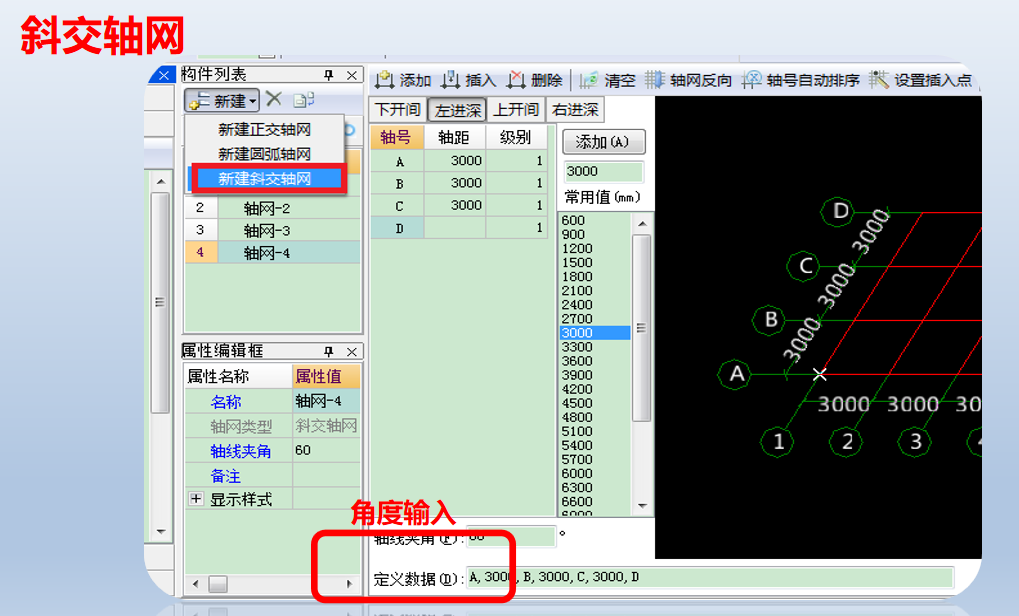Expand the 显示样式 property node

196,497
